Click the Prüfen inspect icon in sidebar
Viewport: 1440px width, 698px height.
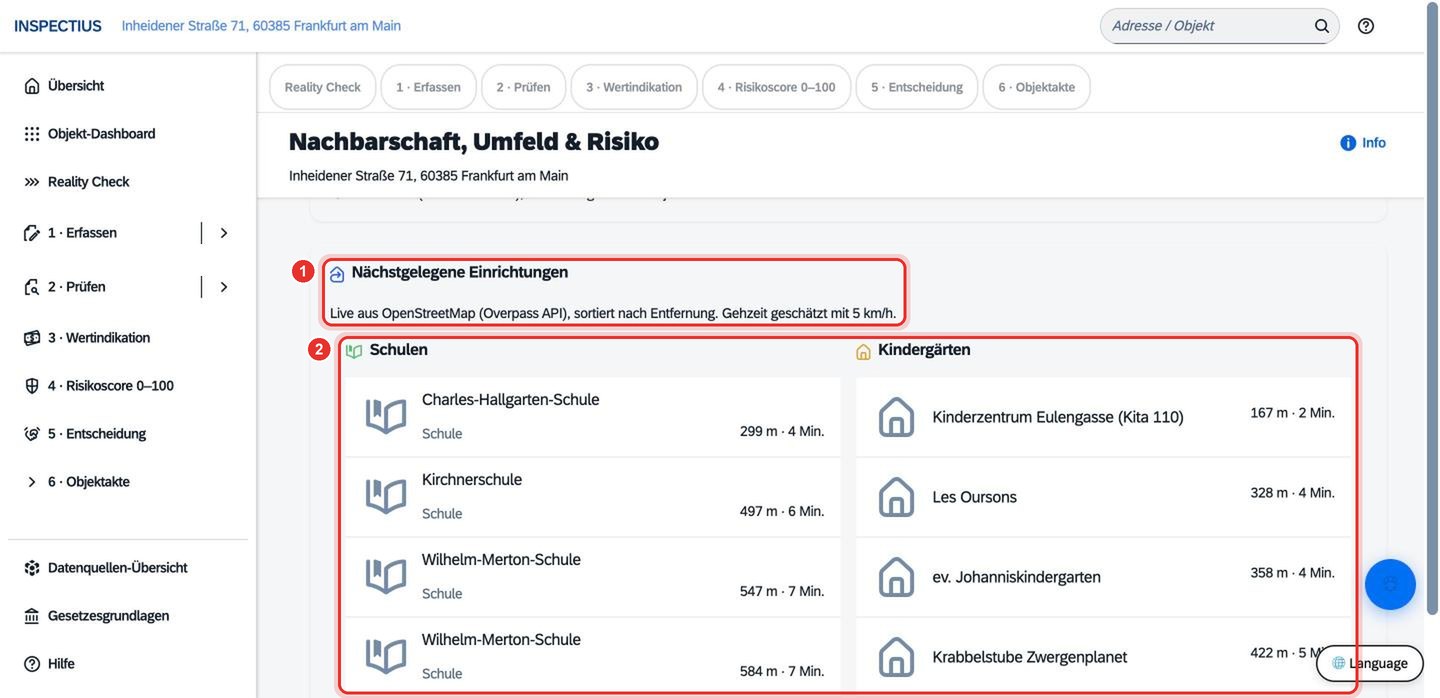(x=32, y=287)
